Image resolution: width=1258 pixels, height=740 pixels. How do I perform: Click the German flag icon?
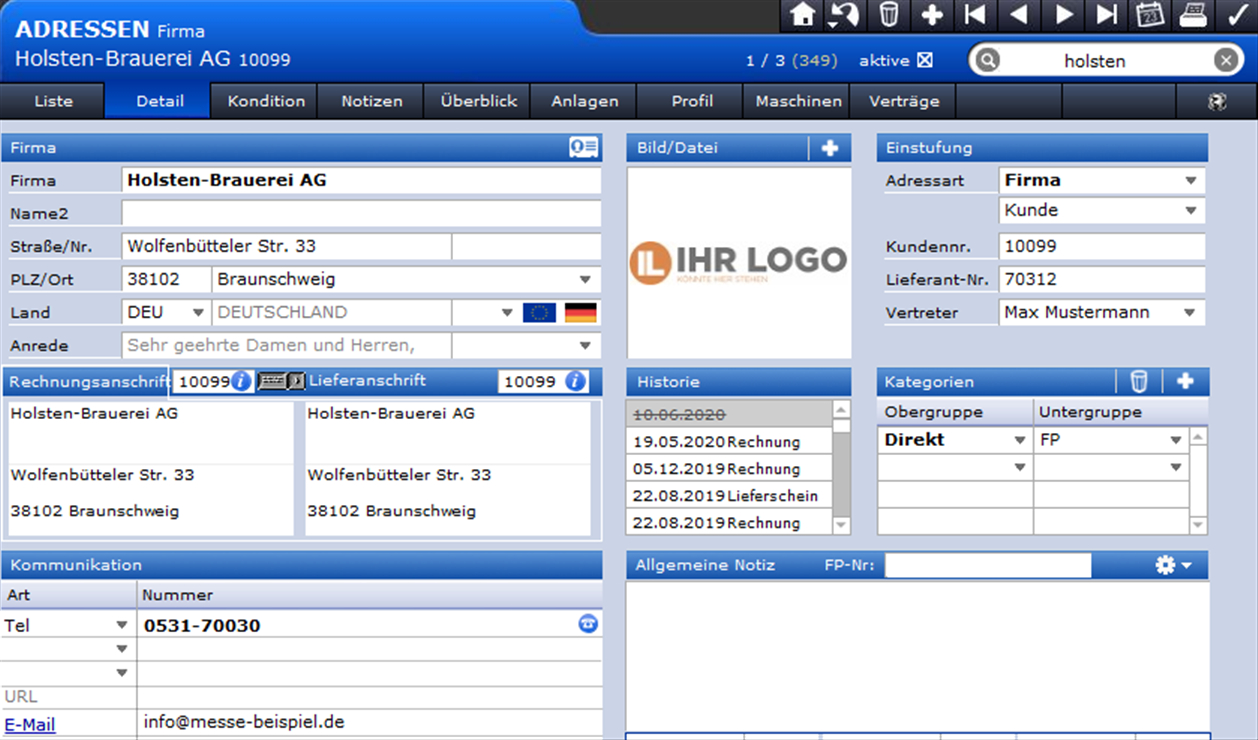580,312
